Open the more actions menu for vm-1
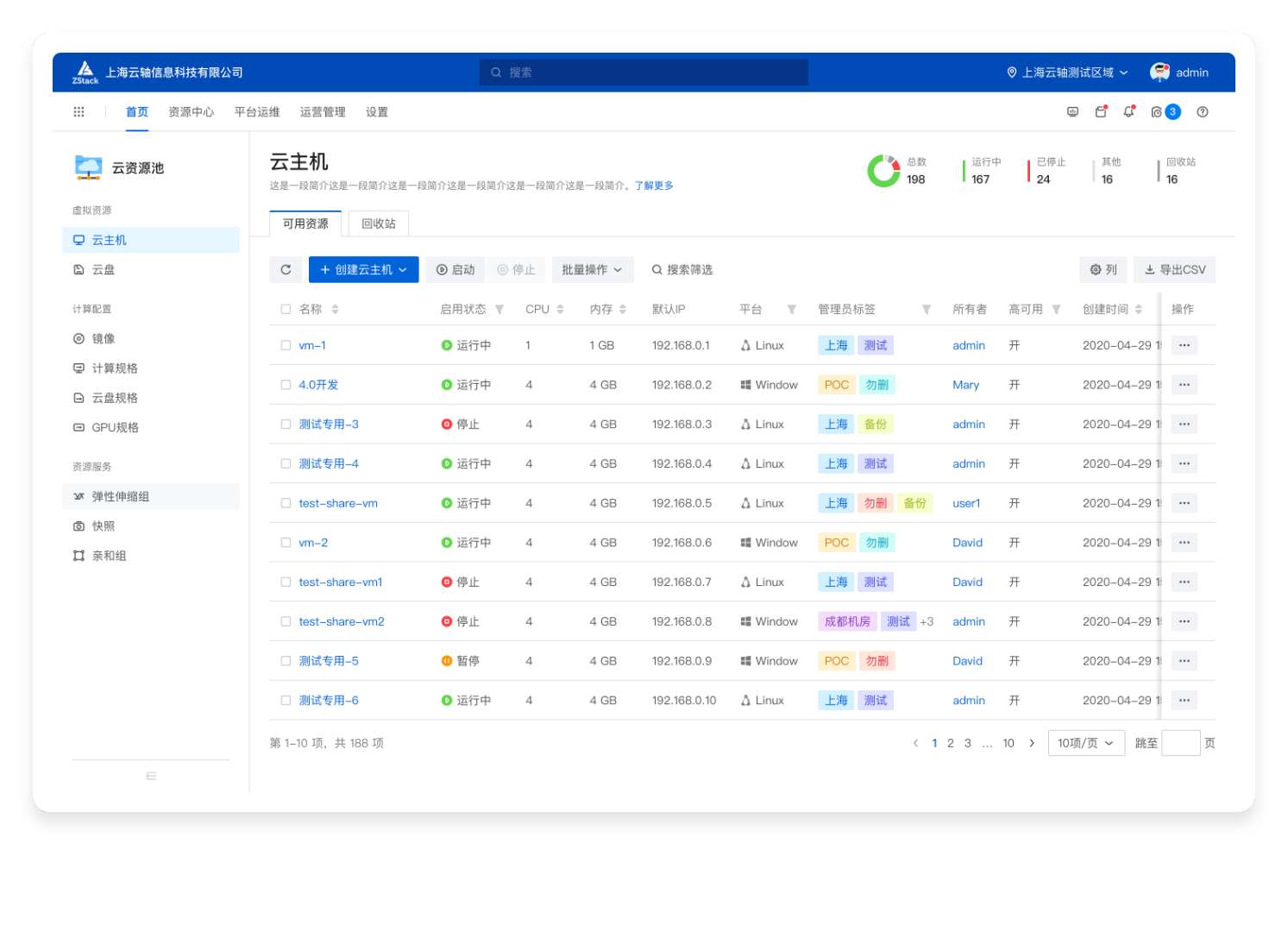 click(1184, 345)
